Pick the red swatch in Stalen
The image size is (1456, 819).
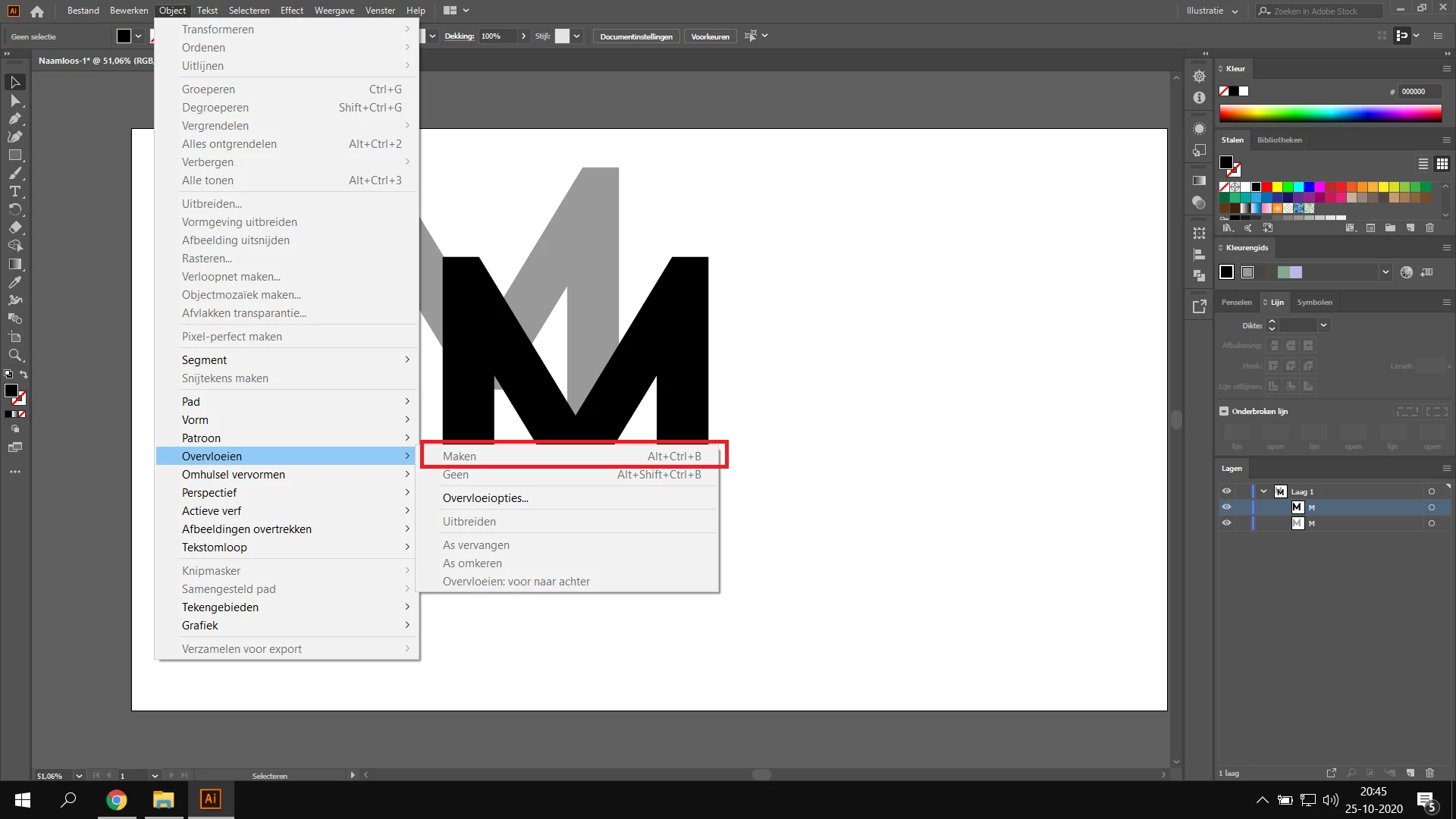coord(1266,187)
